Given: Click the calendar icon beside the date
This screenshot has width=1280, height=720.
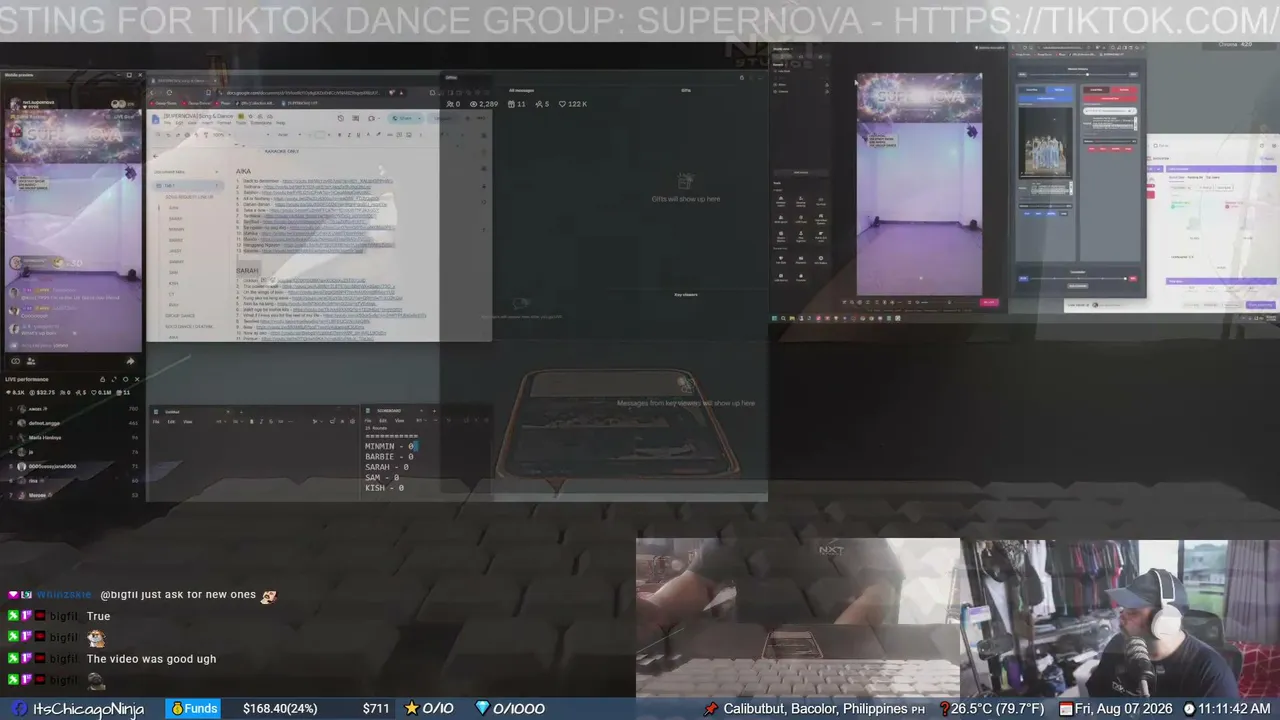Looking at the screenshot, I should pos(1066,709).
